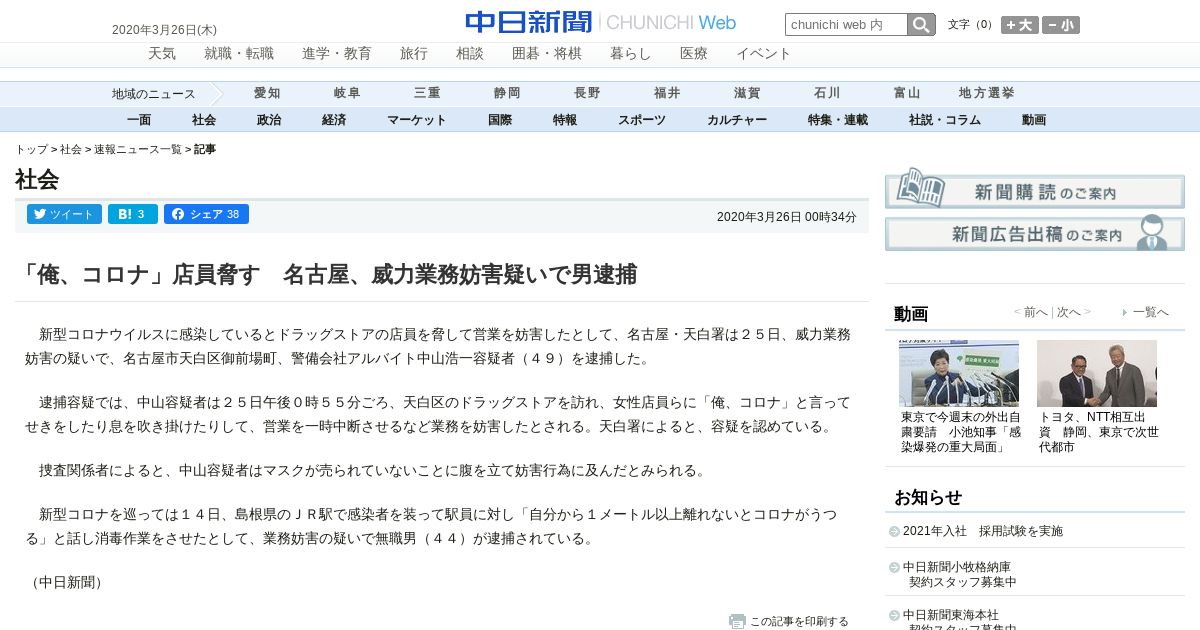Open the 中日新聞 CHUNICHI Web logo

click(601, 22)
